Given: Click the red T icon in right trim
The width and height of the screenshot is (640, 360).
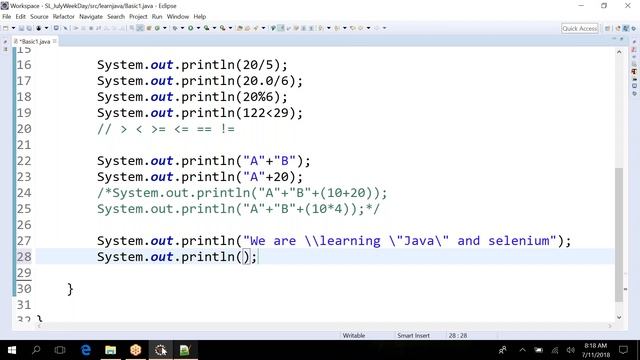Looking at the screenshot, I should tap(634, 71).
